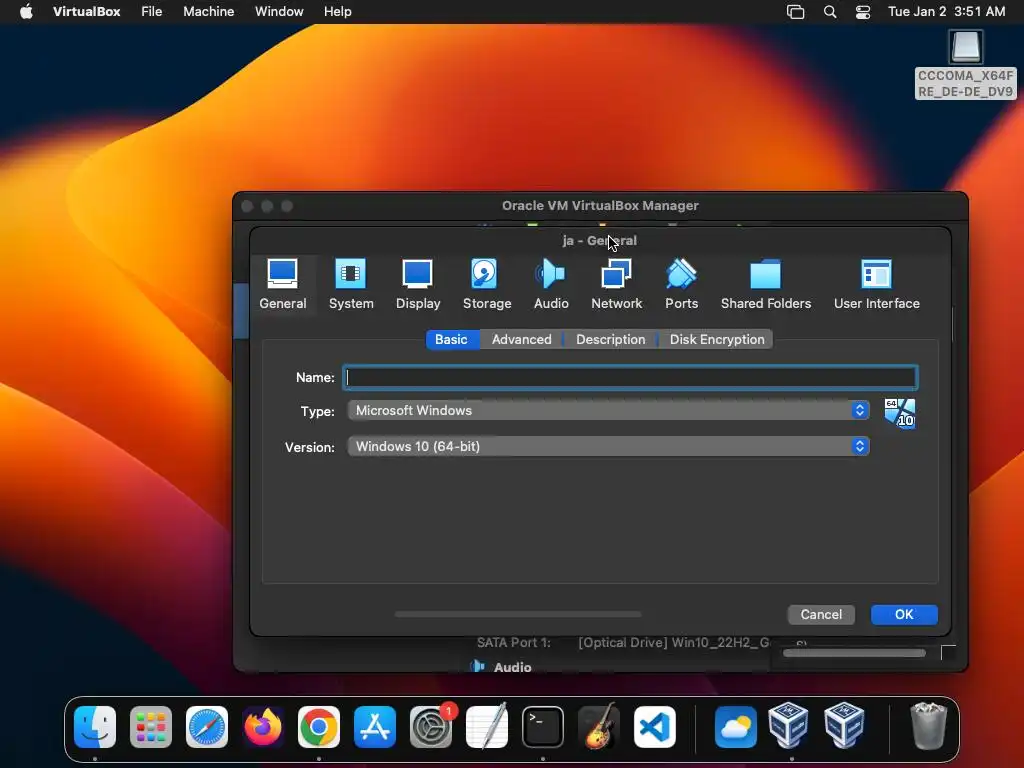The width and height of the screenshot is (1024, 768).
Task: Open Control Center in menu bar
Action: [863, 12]
